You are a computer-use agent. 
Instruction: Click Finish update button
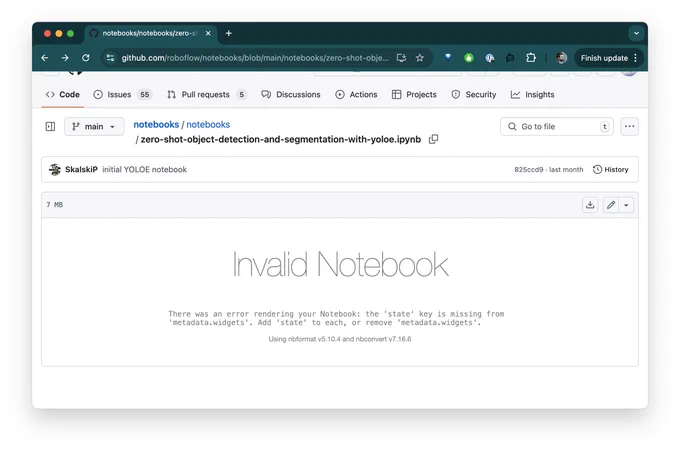click(604, 58)
